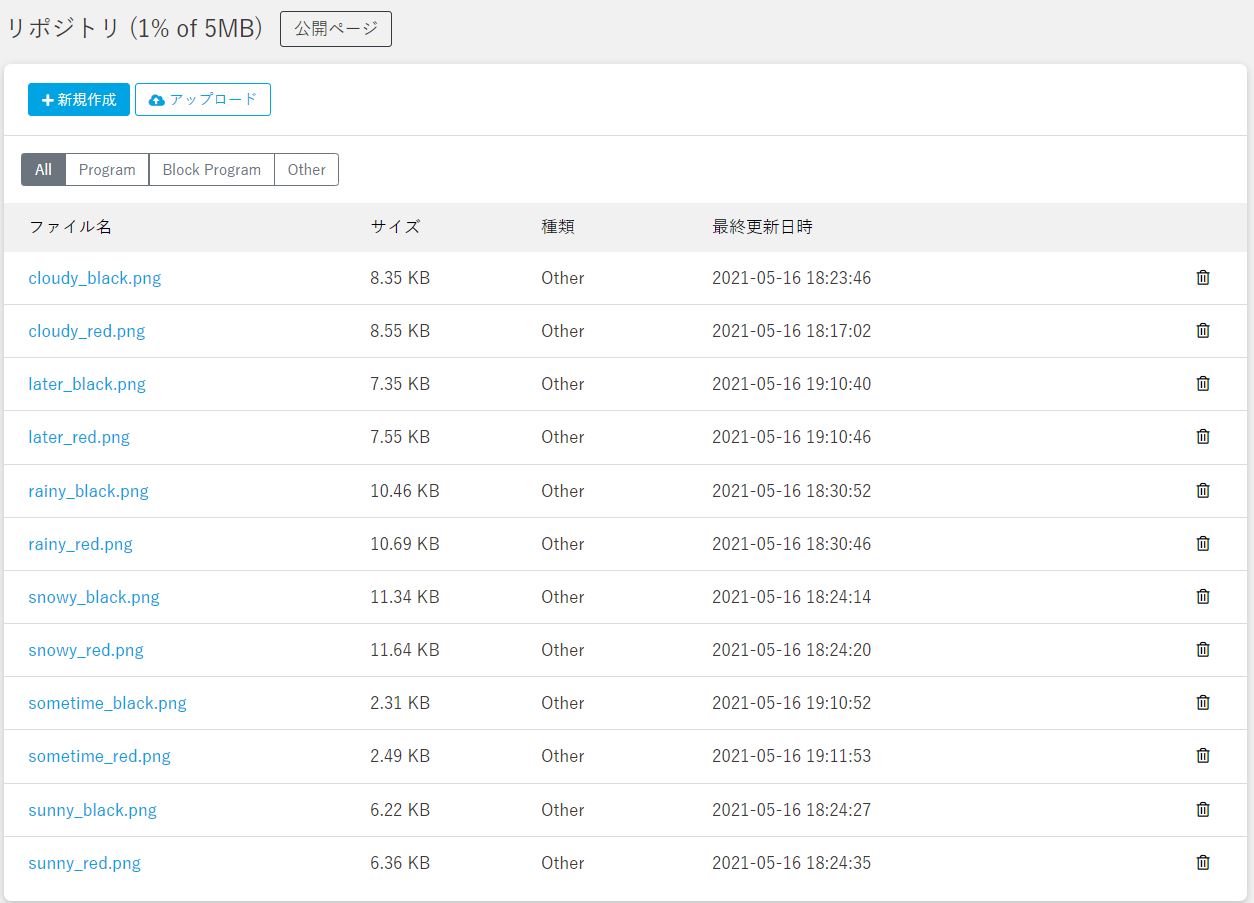
Task: Delete sunny_red.png using trash icon
Action: point(1203,863)
